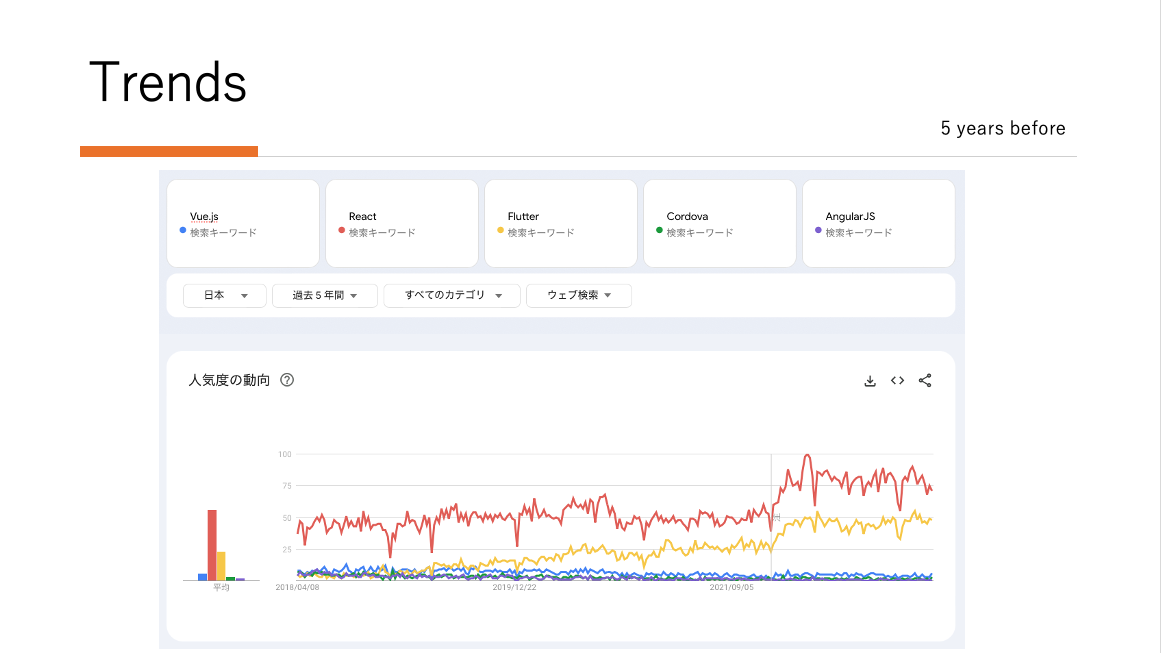Open the 日本 region dropdown

tap(224, 295)
